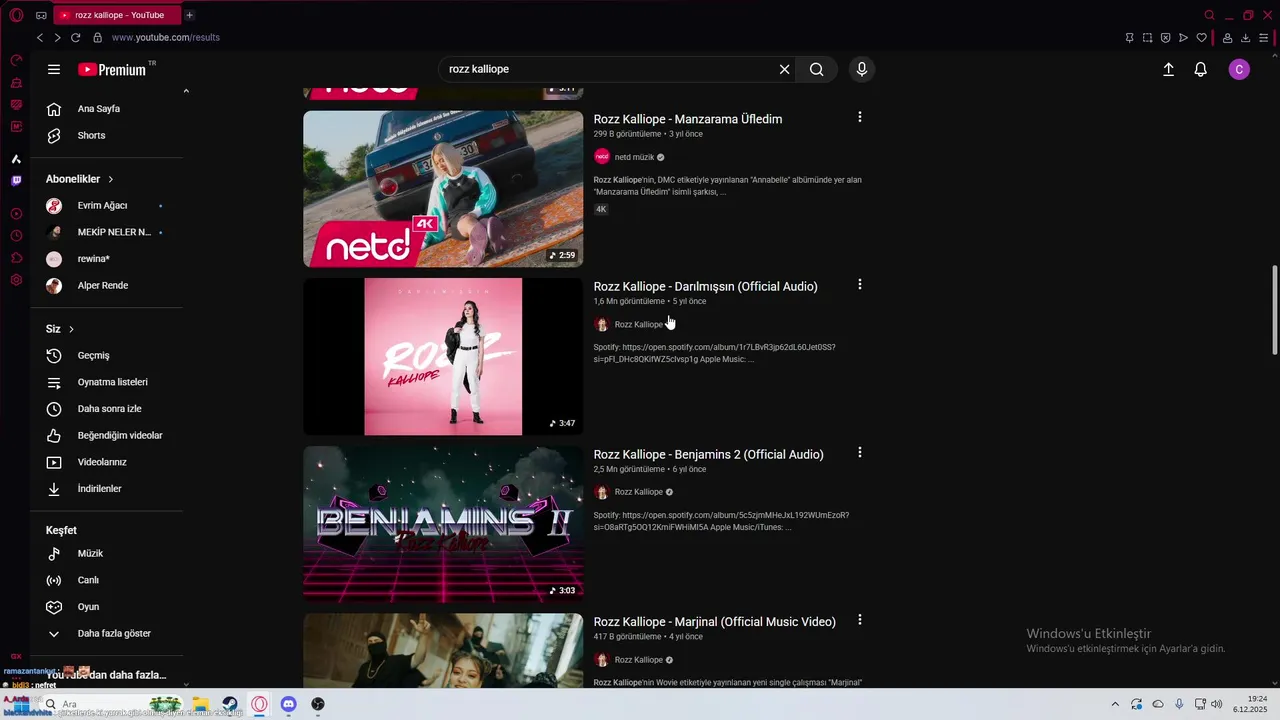The height and width of the screenshot is (720, 1280).
Task: Click the bookmark heart icon
Action: click(x=1201, y=38)
